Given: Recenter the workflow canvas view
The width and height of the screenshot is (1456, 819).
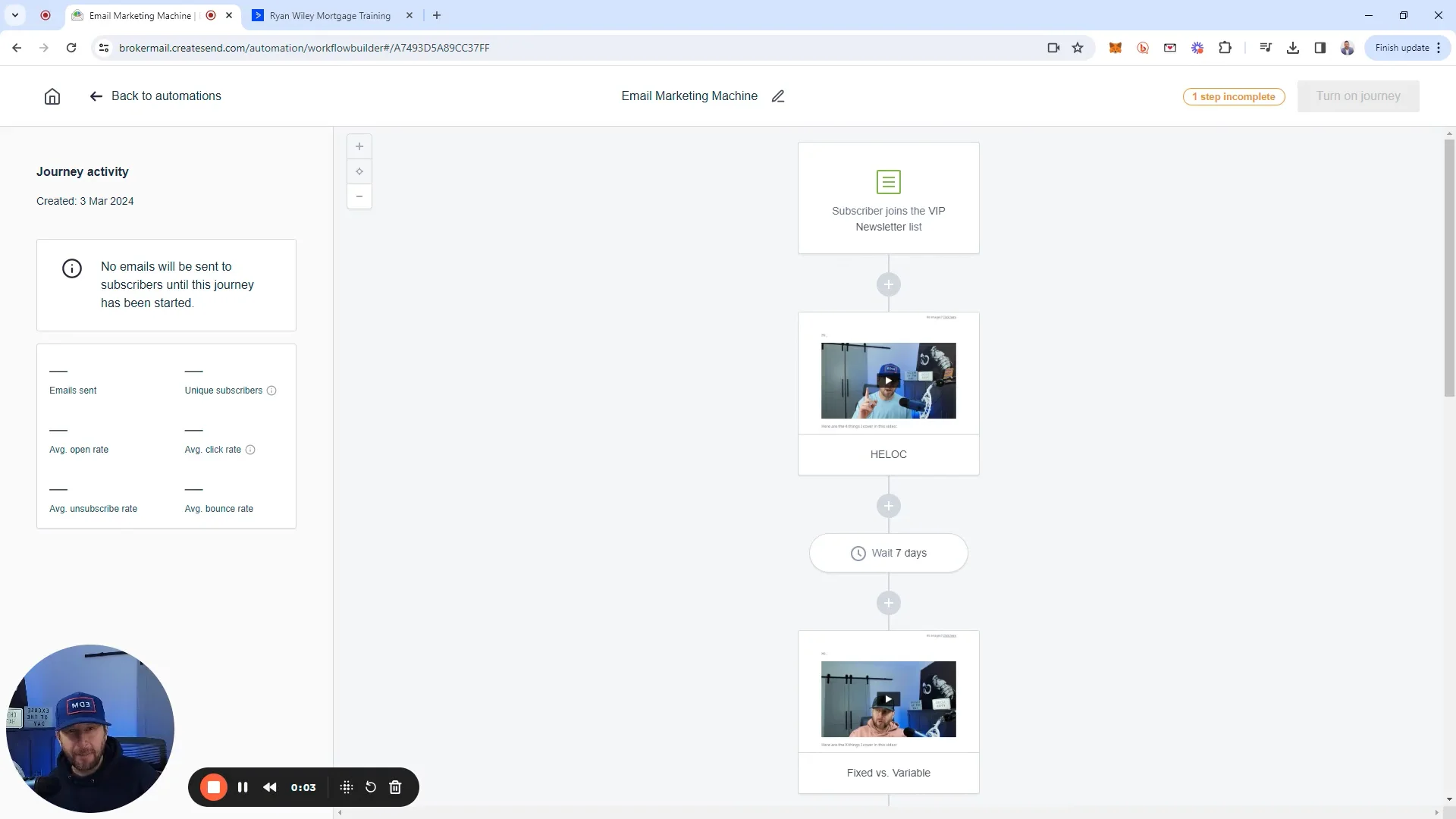Looking at the screenshot, I should 359,171.
